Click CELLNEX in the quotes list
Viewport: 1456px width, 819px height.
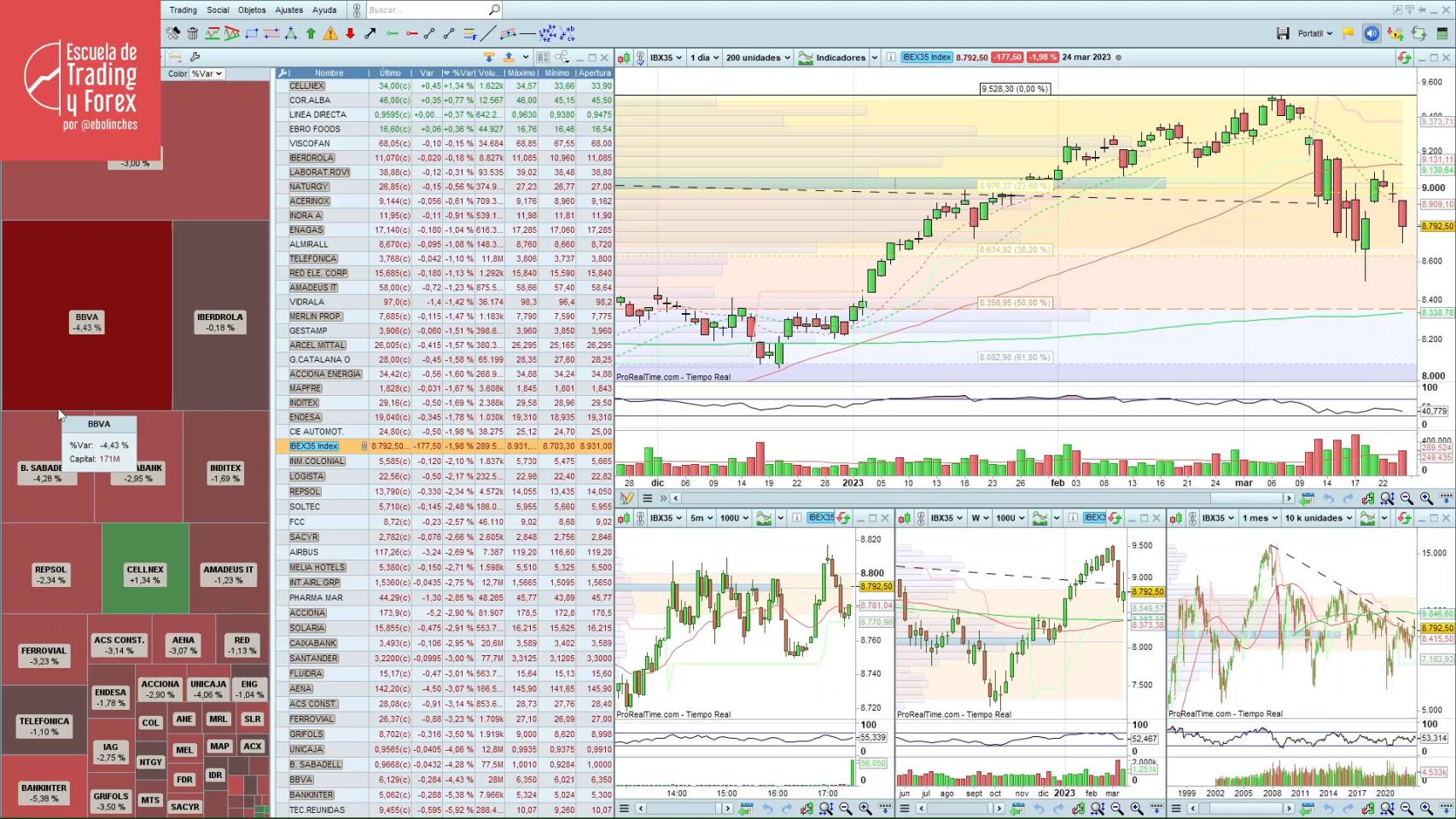point(306,85)
